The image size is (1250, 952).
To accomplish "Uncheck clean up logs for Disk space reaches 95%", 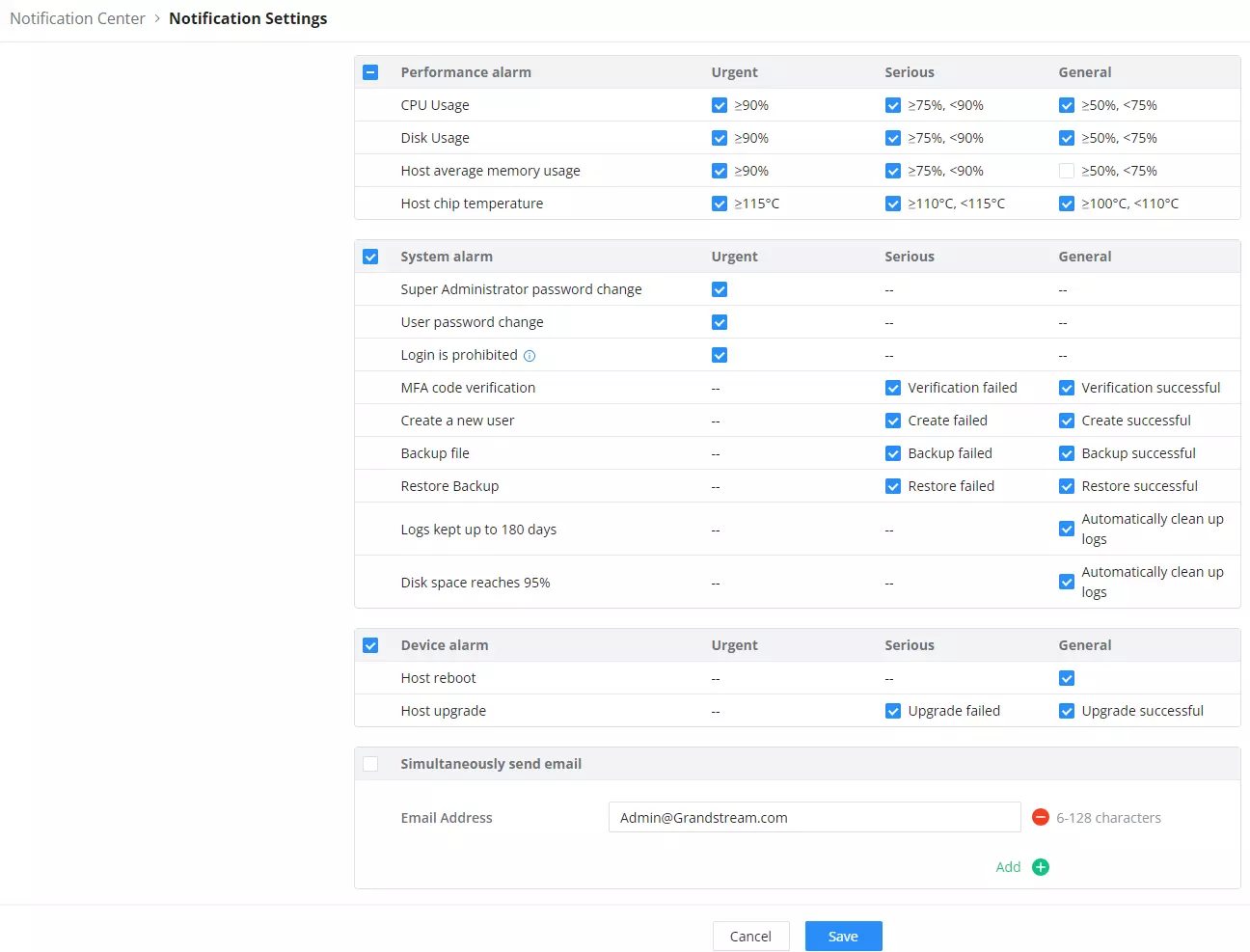I will pyautogui.click(x=1067, y=582).
